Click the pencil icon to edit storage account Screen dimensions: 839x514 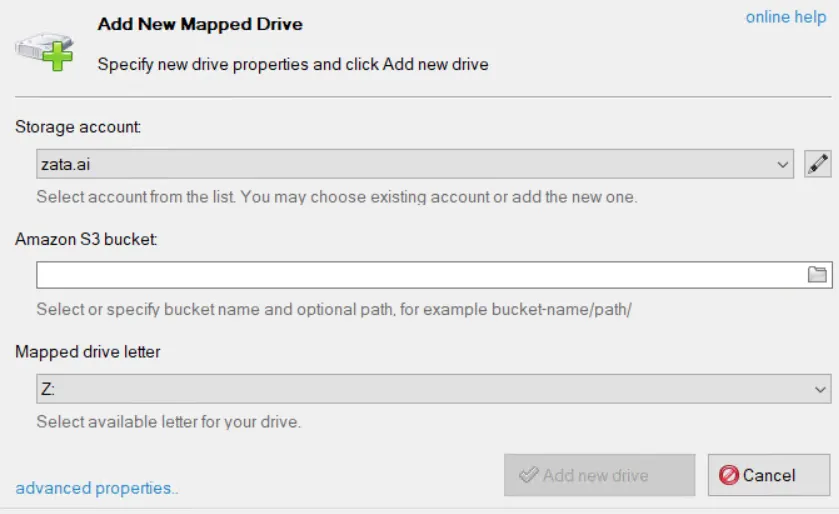click(x=818, y=164)
